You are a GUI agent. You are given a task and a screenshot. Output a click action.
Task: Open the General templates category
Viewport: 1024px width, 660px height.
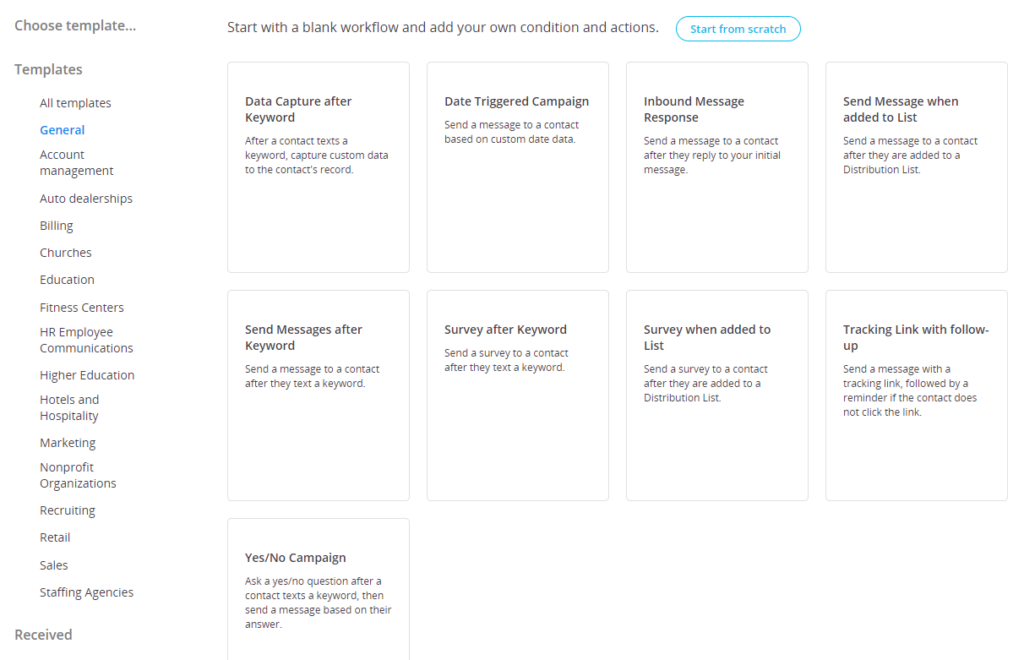point(62,130)
